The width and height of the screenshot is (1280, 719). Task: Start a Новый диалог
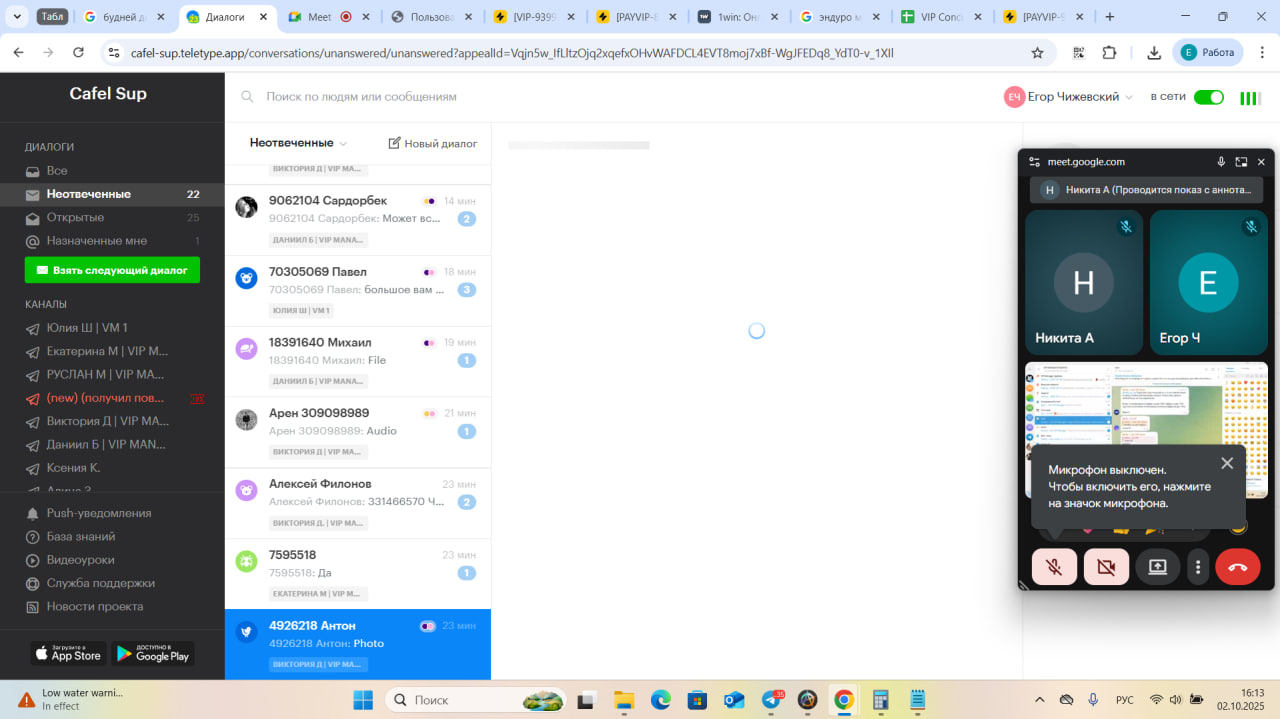(x=432, y=143)
